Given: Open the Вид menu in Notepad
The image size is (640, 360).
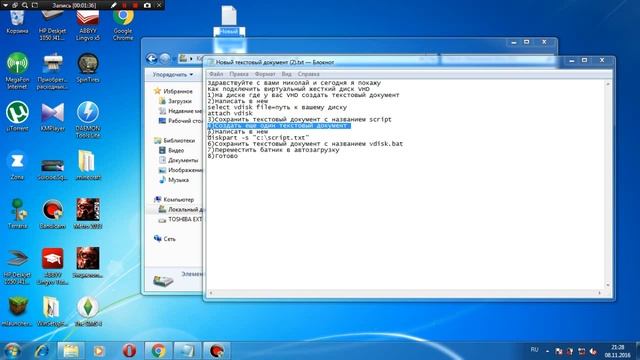Looking at the screenshot, I should tap(287, 74).
